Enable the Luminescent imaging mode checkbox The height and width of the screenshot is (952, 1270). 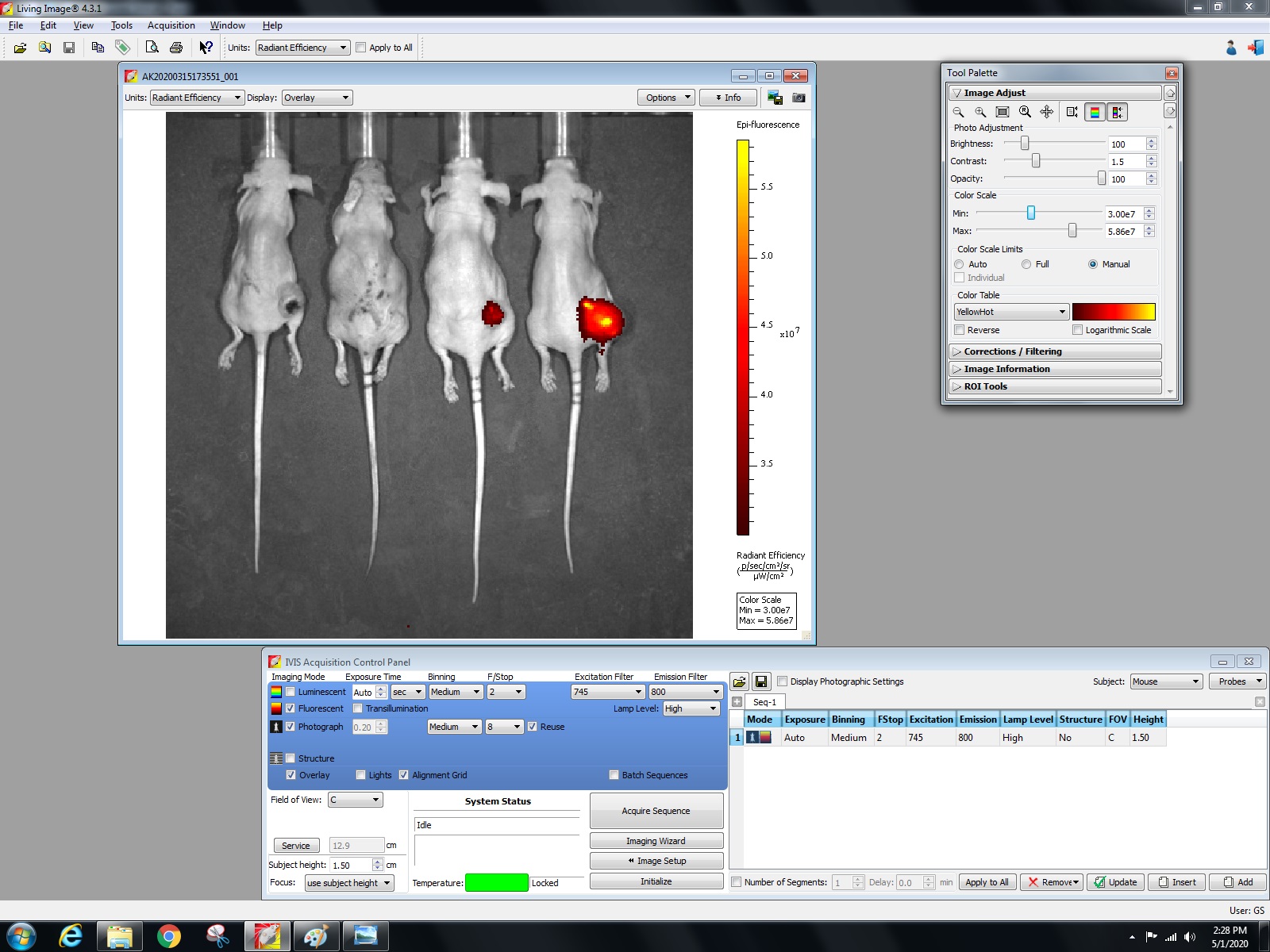tap(291, 692)
